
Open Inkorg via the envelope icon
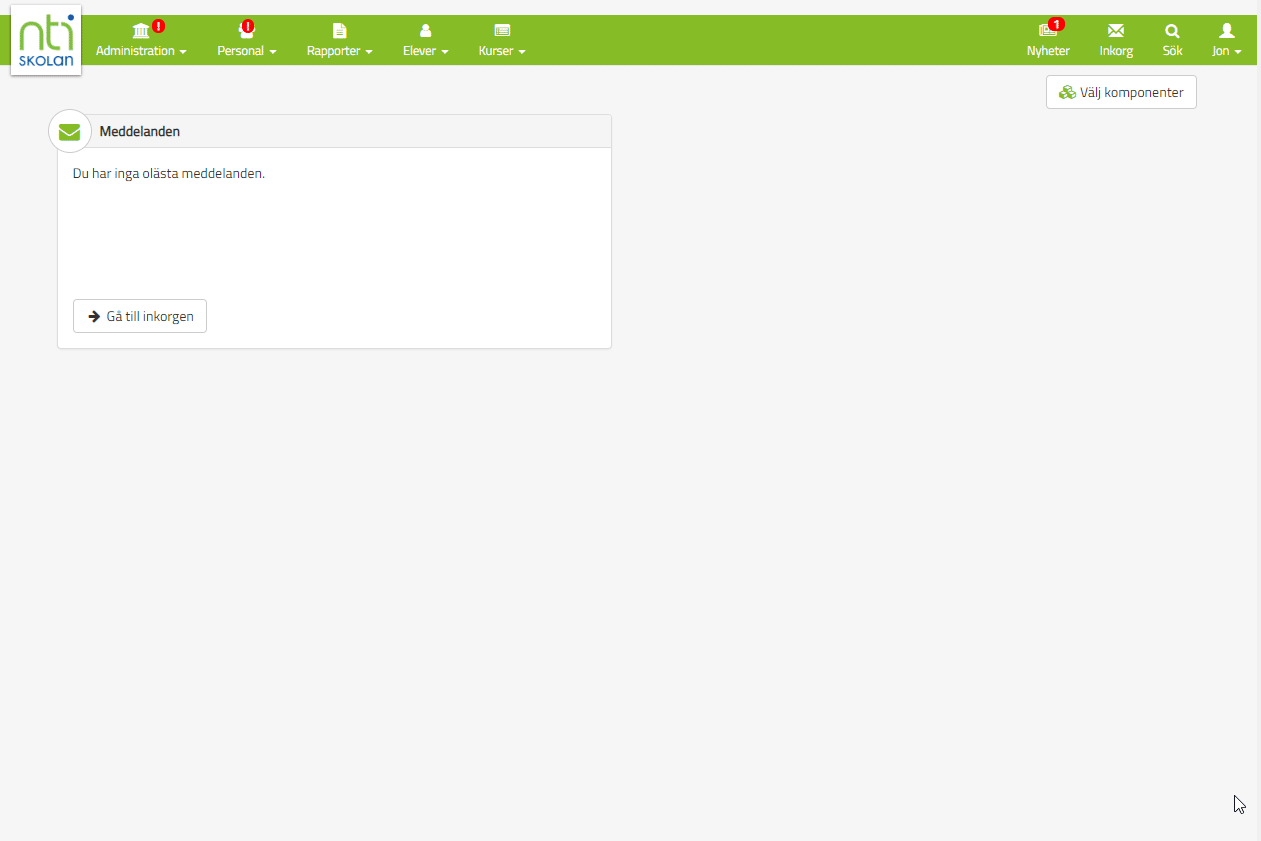(1116, 31)
